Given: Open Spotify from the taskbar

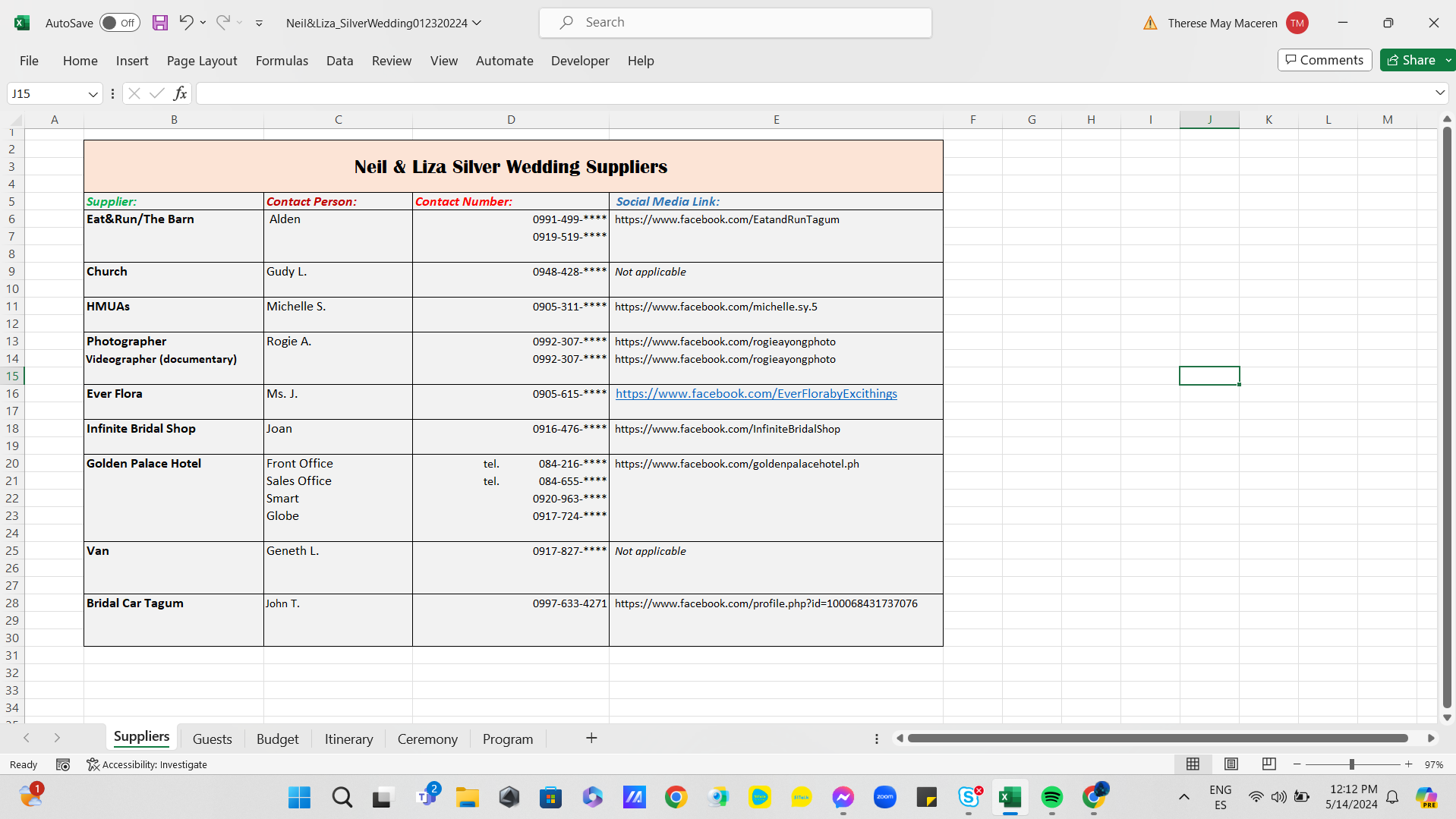Looking at the screenshot, I should pos(1052,797).
